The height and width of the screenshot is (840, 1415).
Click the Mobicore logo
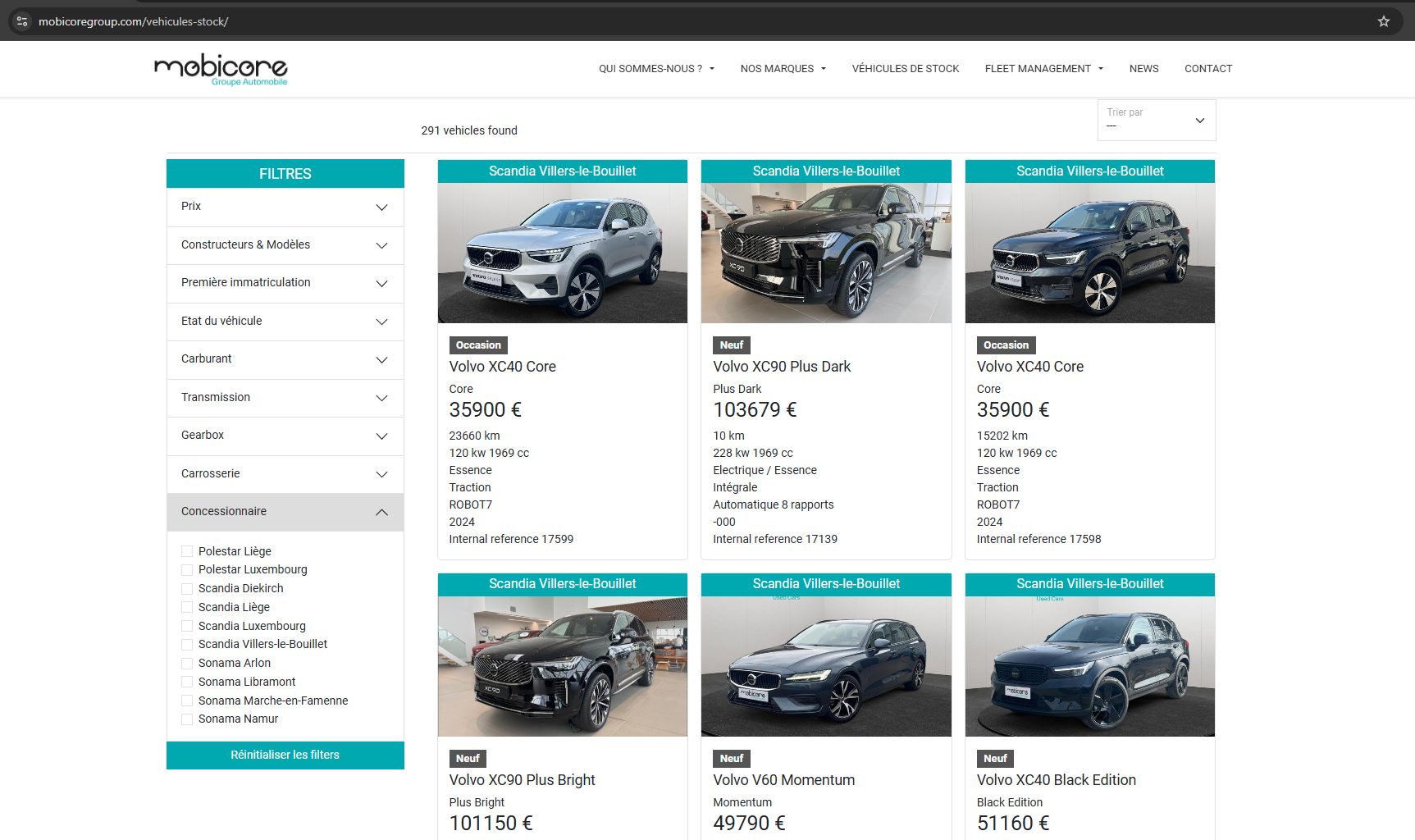point(221,69)
